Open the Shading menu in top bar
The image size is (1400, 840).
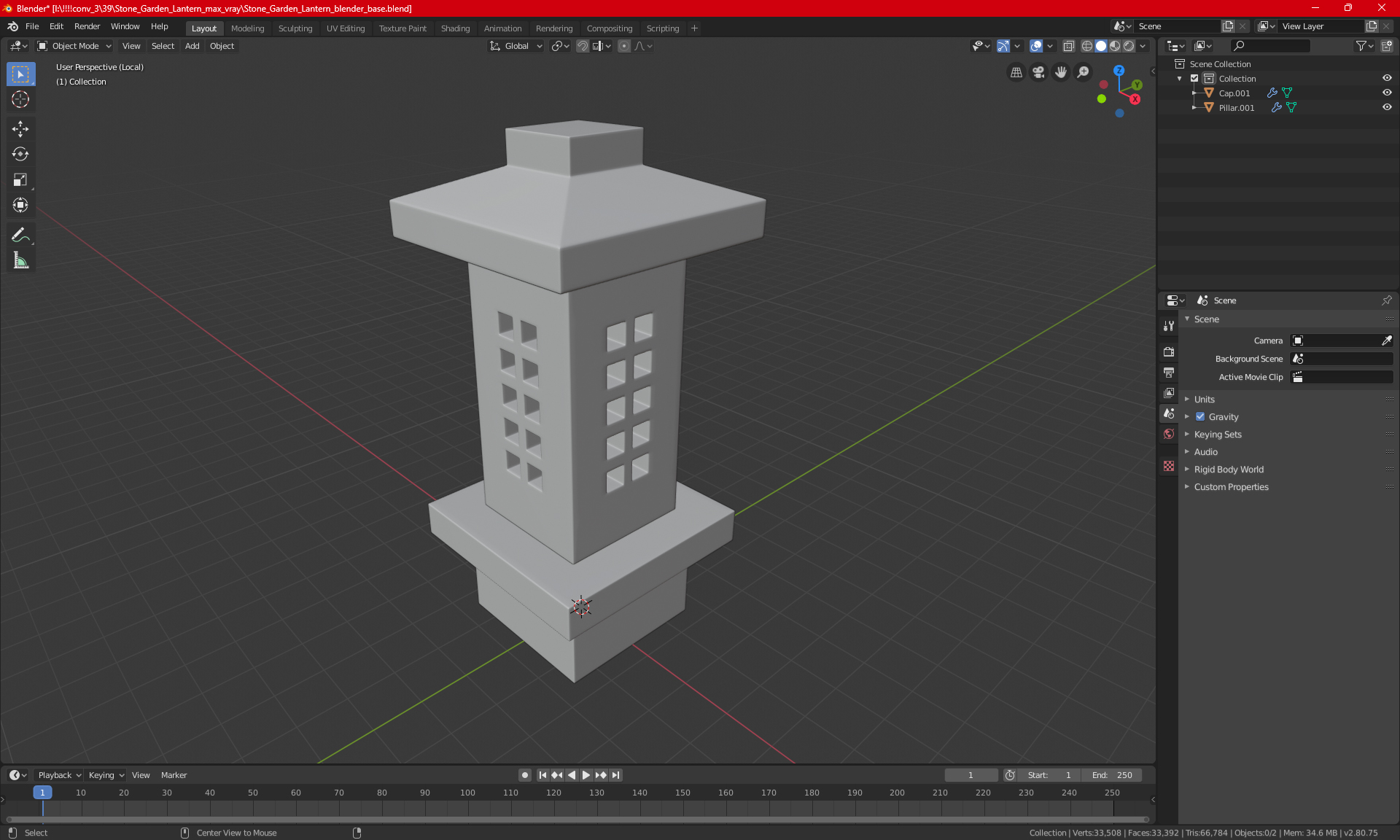tap(454, 27)
